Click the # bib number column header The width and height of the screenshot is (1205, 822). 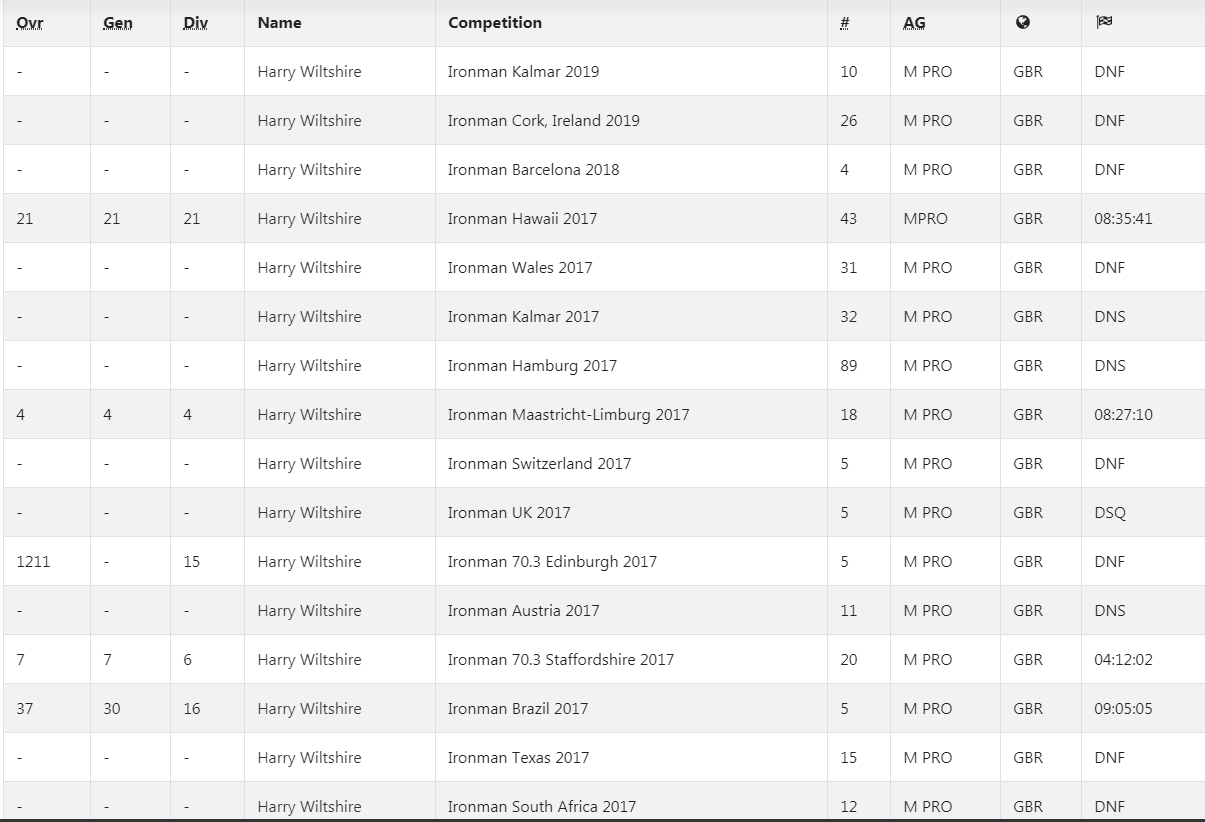pos(845,23)
